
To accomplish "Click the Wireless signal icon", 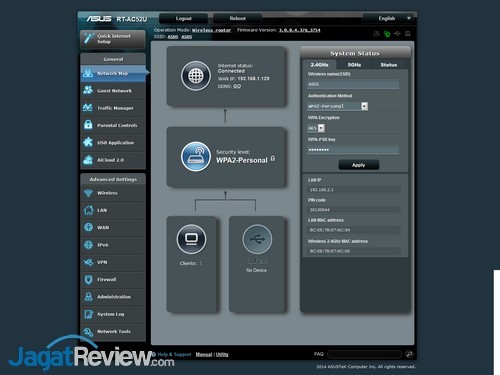I will pyautogui.click(x=88, y=193).
